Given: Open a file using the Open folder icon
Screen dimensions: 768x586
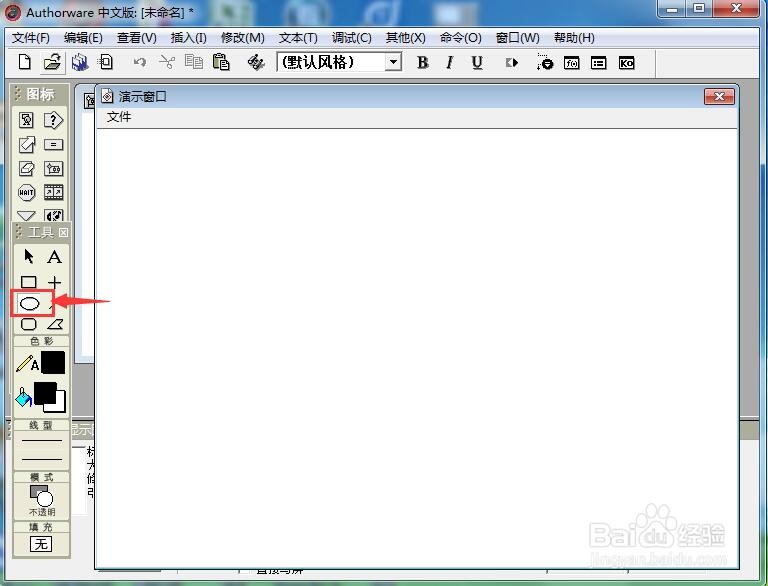Looking at the screenshot, I should (52, 62).
